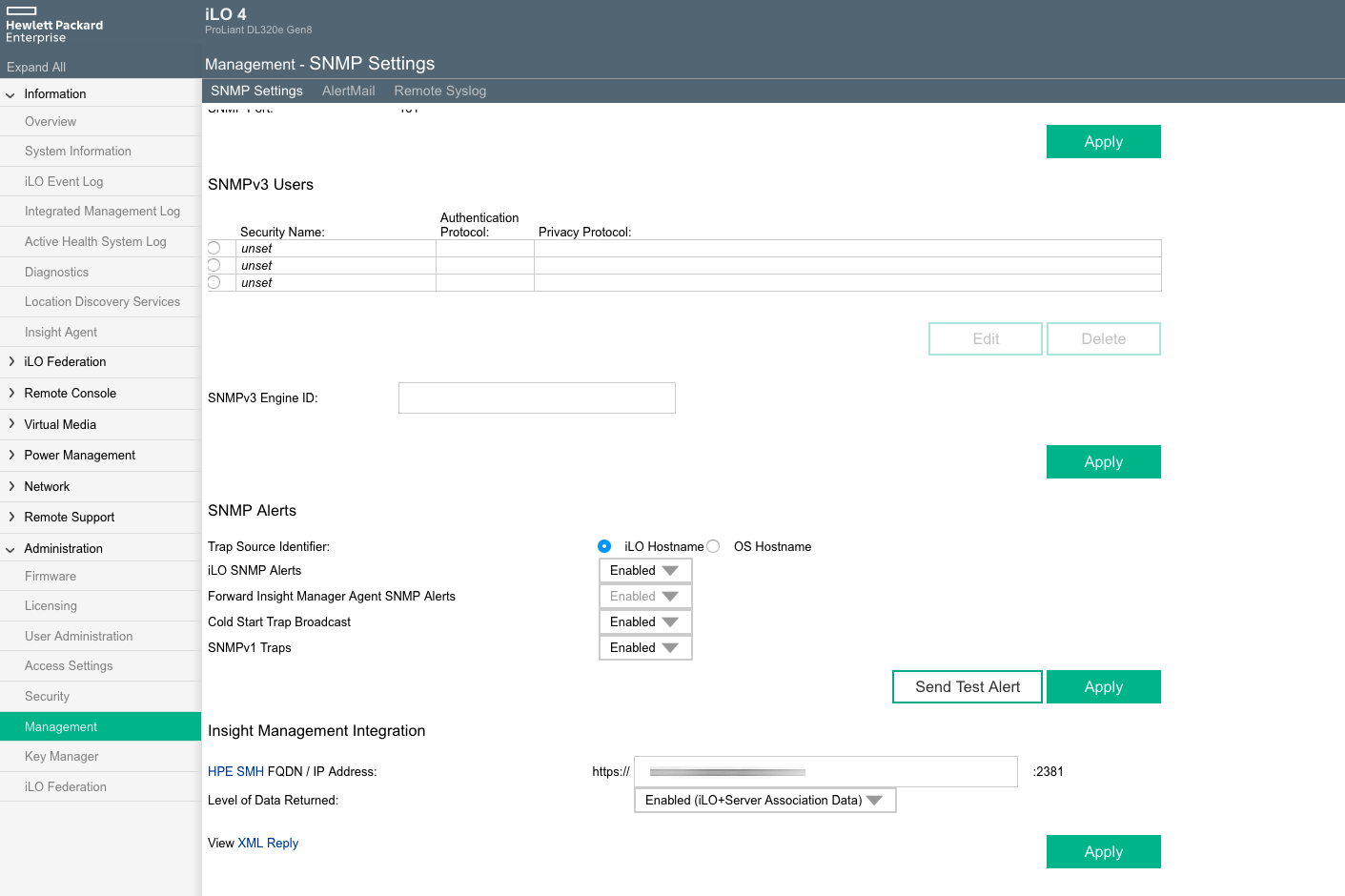Choose iLO Hostname as trap source
This screenshot has height=896, width=1345.
point(604,546)
